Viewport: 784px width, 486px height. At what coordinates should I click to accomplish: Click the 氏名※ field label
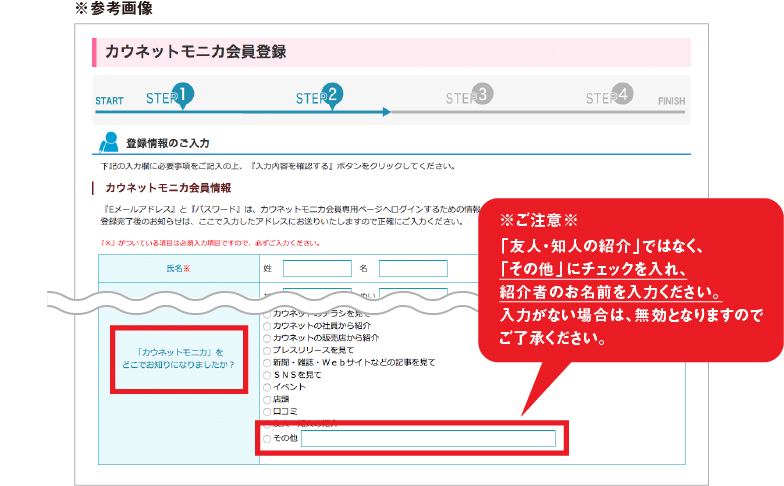pos(178,268)
